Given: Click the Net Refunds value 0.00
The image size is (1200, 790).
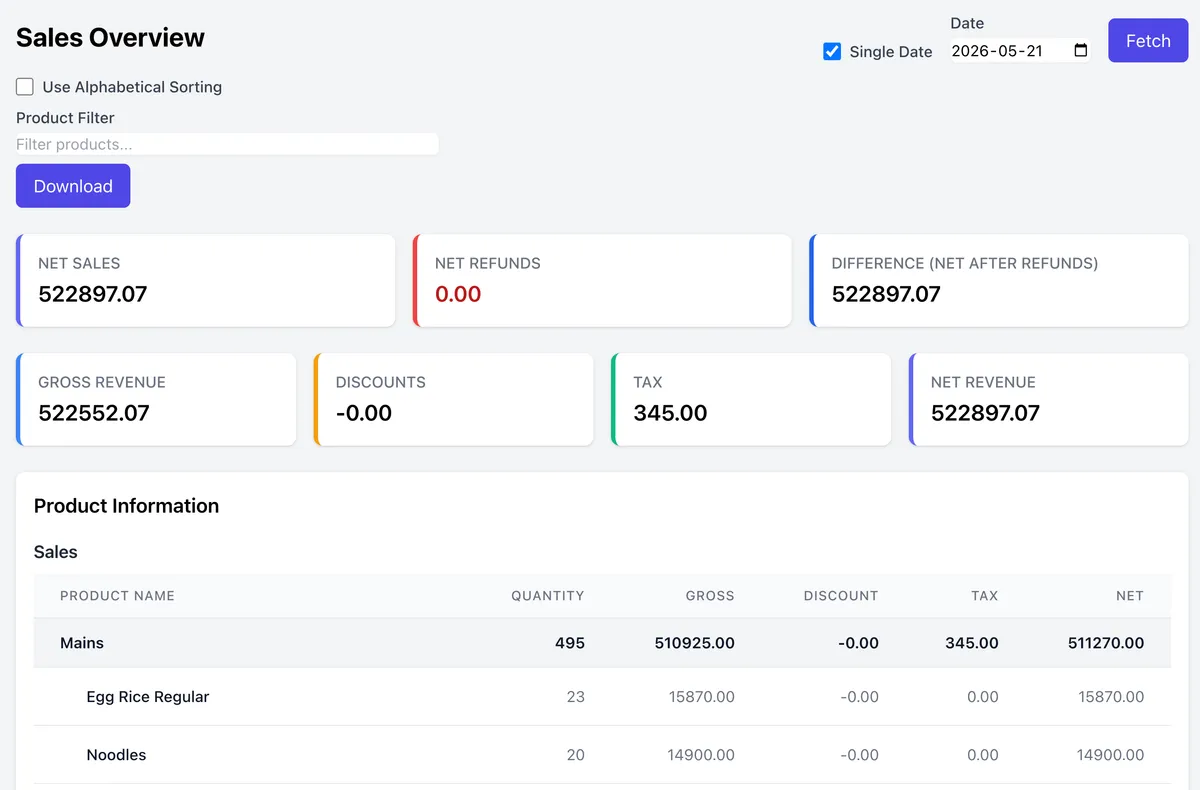Looking at the screenshot, I should coord(458,294).
